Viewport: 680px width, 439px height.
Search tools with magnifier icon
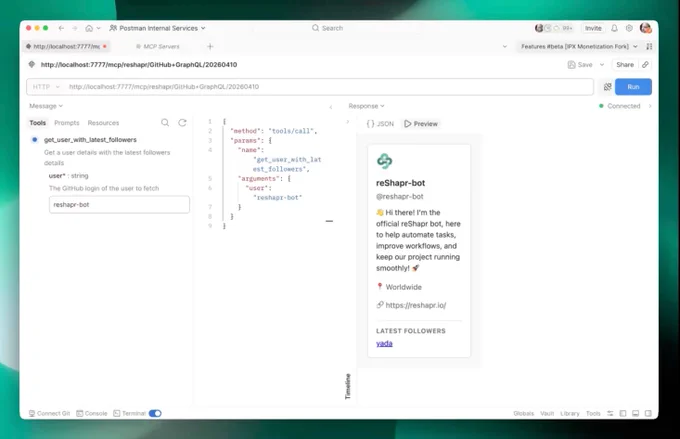click(165, 123)
